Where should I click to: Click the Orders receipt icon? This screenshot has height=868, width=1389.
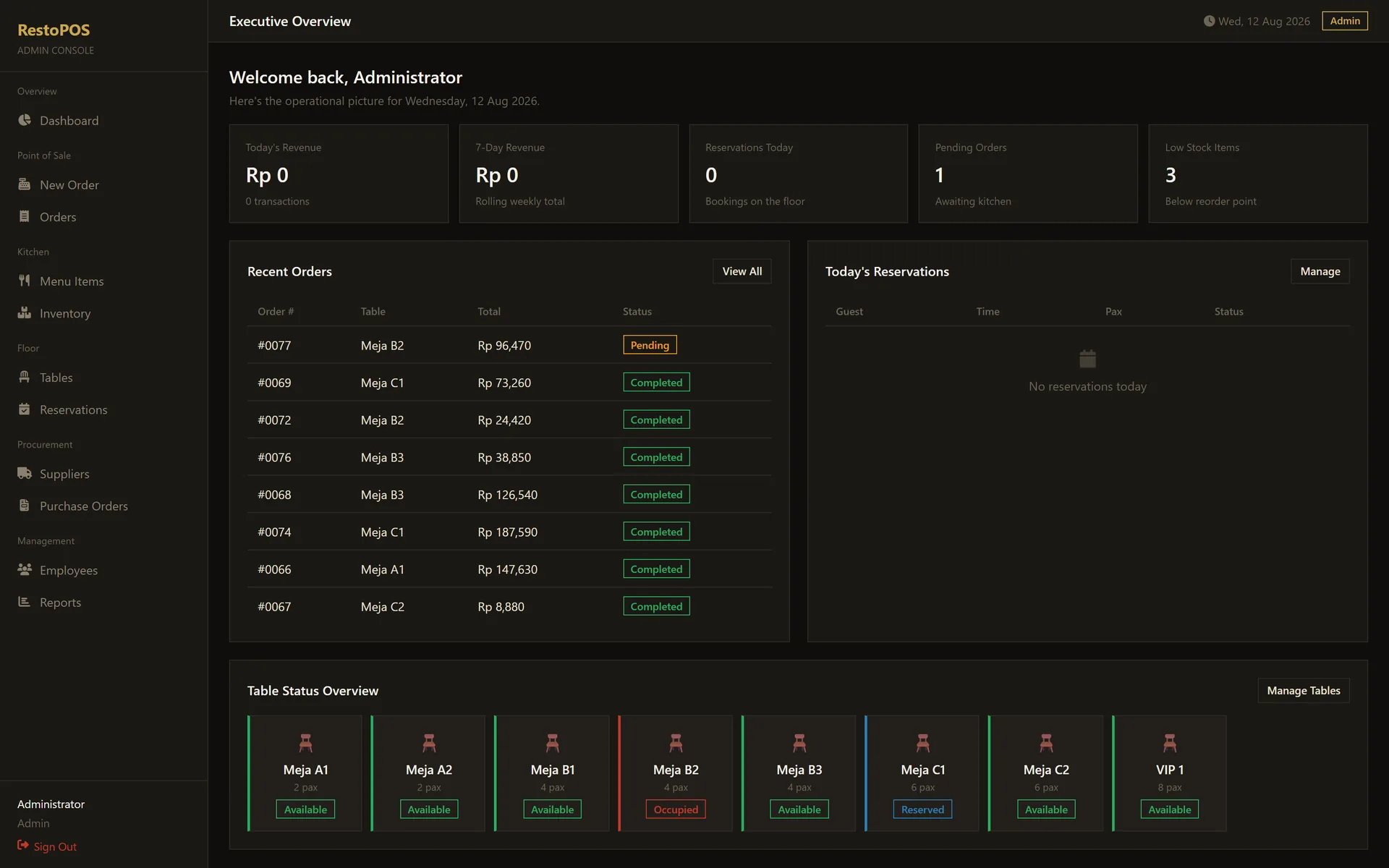tap(25, 216)
